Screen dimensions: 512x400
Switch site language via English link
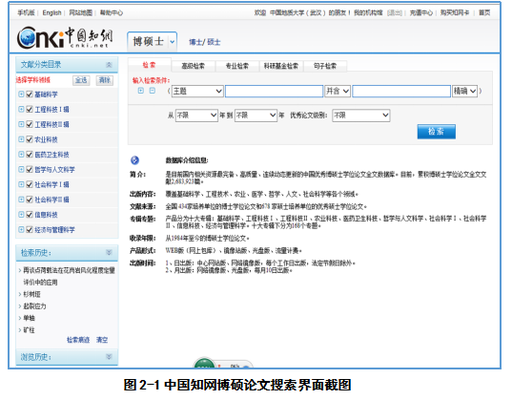(52, 13)
